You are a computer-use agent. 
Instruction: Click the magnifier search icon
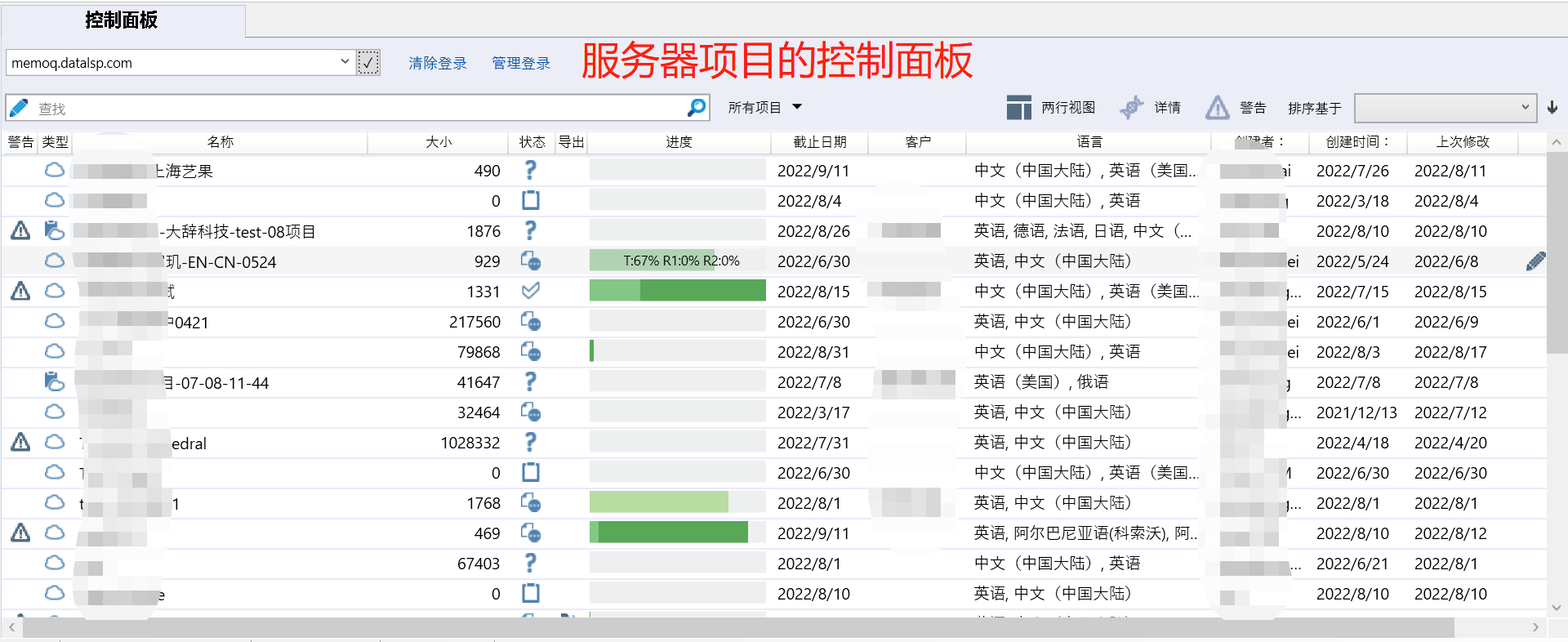click(696, 108)
